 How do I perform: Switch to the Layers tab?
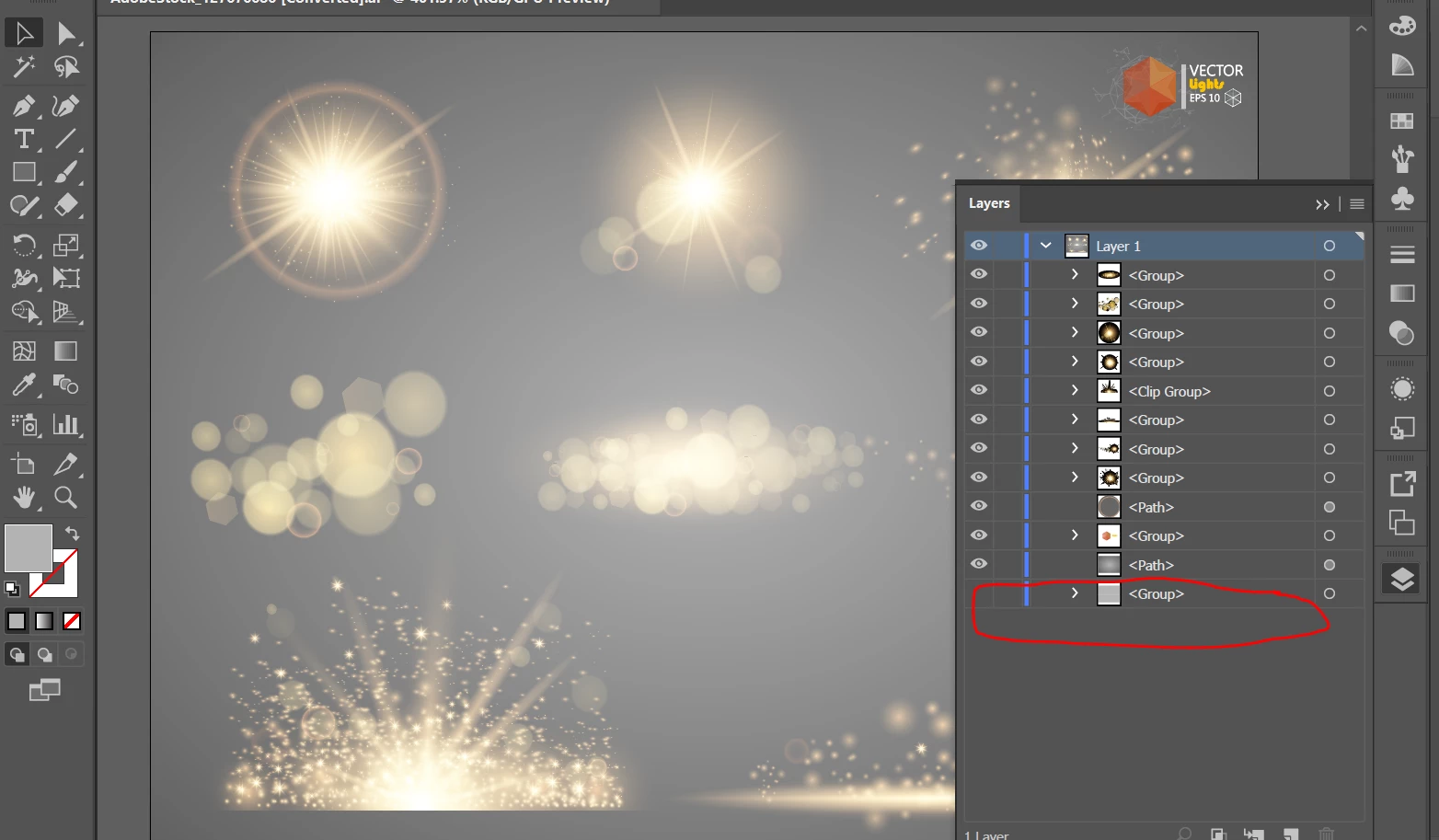(989, 203)
